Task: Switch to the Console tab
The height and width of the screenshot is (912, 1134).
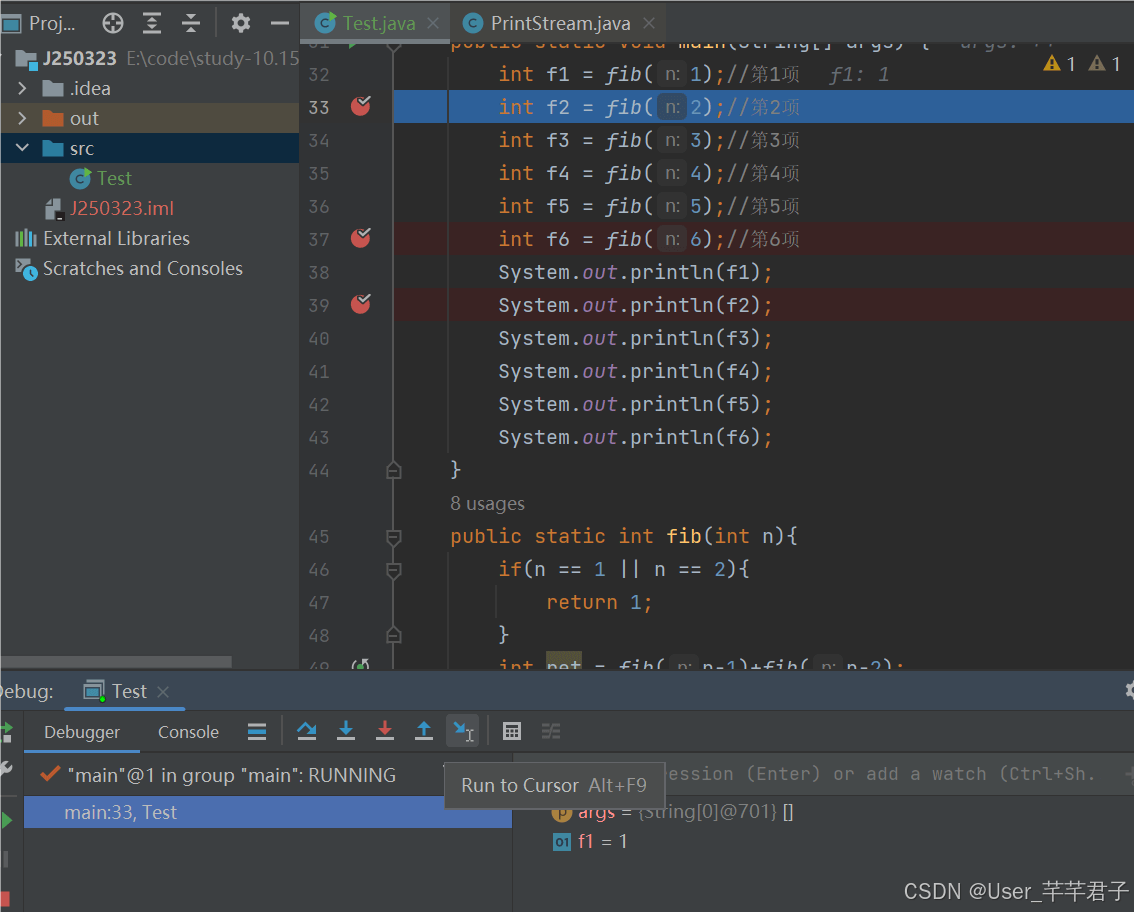Action: (188, 732)
